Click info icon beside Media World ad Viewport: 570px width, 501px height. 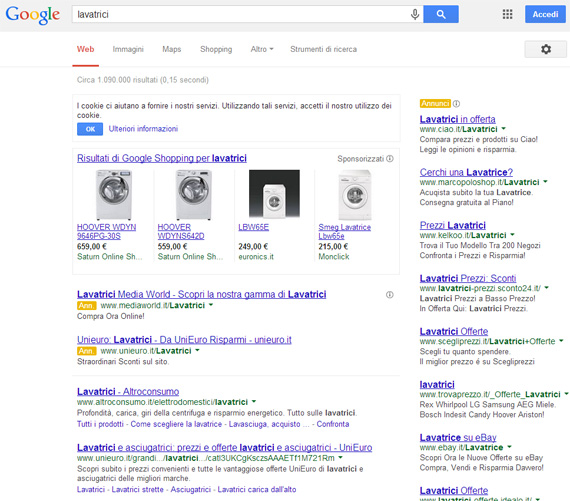coord(389,295)
